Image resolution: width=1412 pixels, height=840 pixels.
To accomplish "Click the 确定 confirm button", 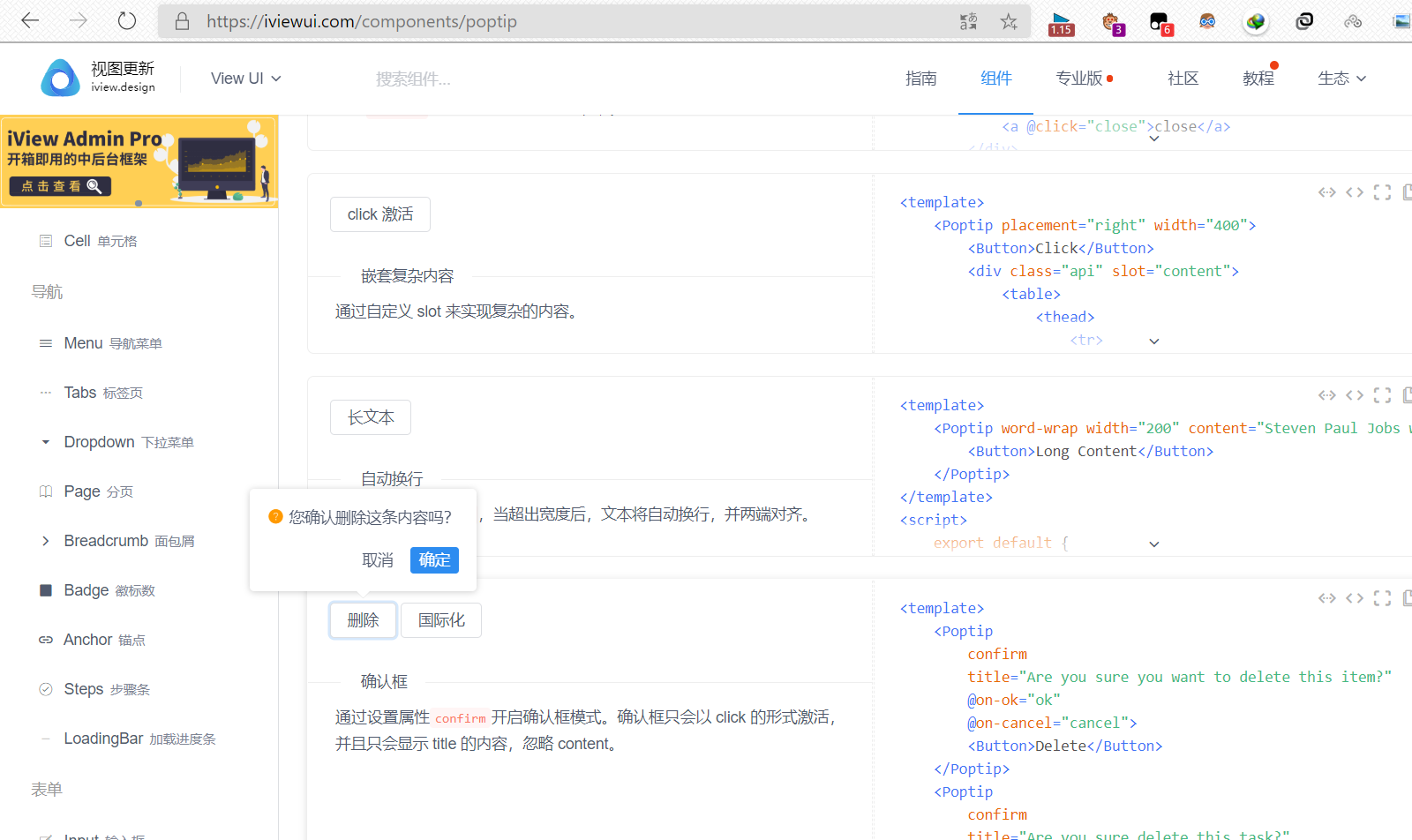I will (434, 560).
